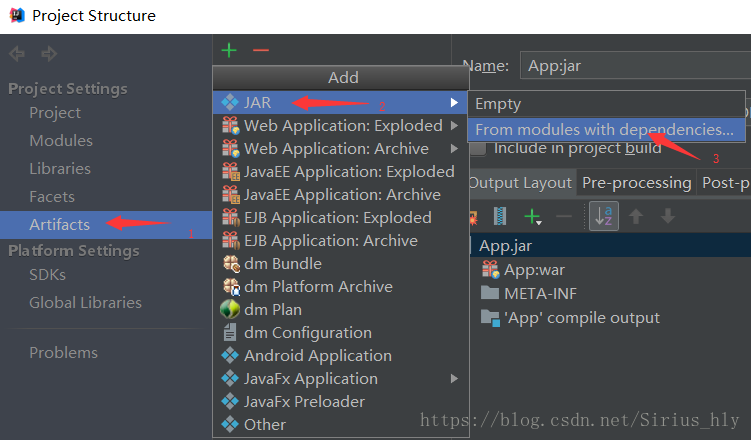Image resolution: width=751 pixels, height=440 pixels.
Task: Switch to the Post-processing tab
Action: pos(725,182)
